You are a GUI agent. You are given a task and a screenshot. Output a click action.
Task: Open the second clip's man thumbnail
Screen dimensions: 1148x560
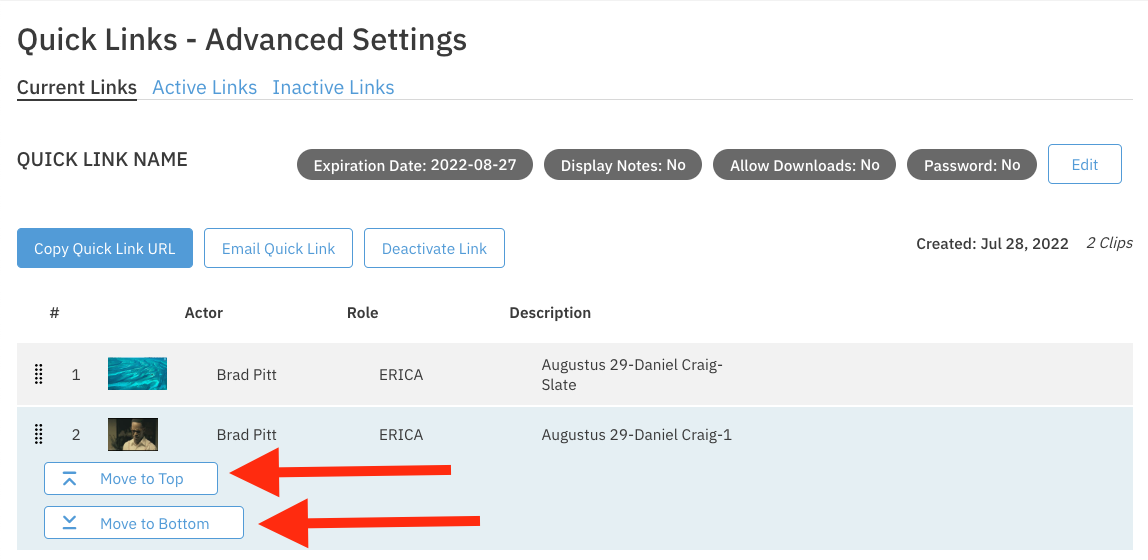point(133,434)
